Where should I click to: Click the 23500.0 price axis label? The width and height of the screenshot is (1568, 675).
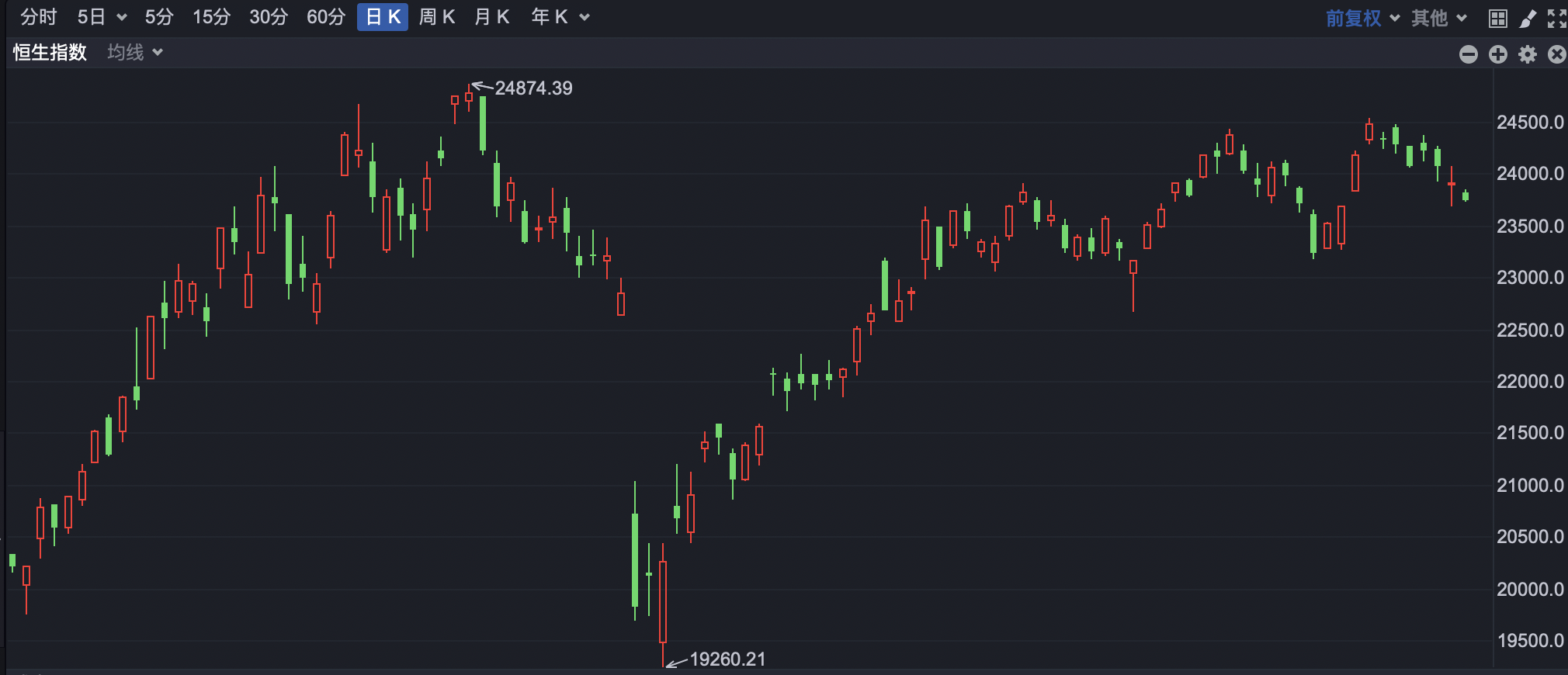pyautogui.click(x=1530, y=226)
